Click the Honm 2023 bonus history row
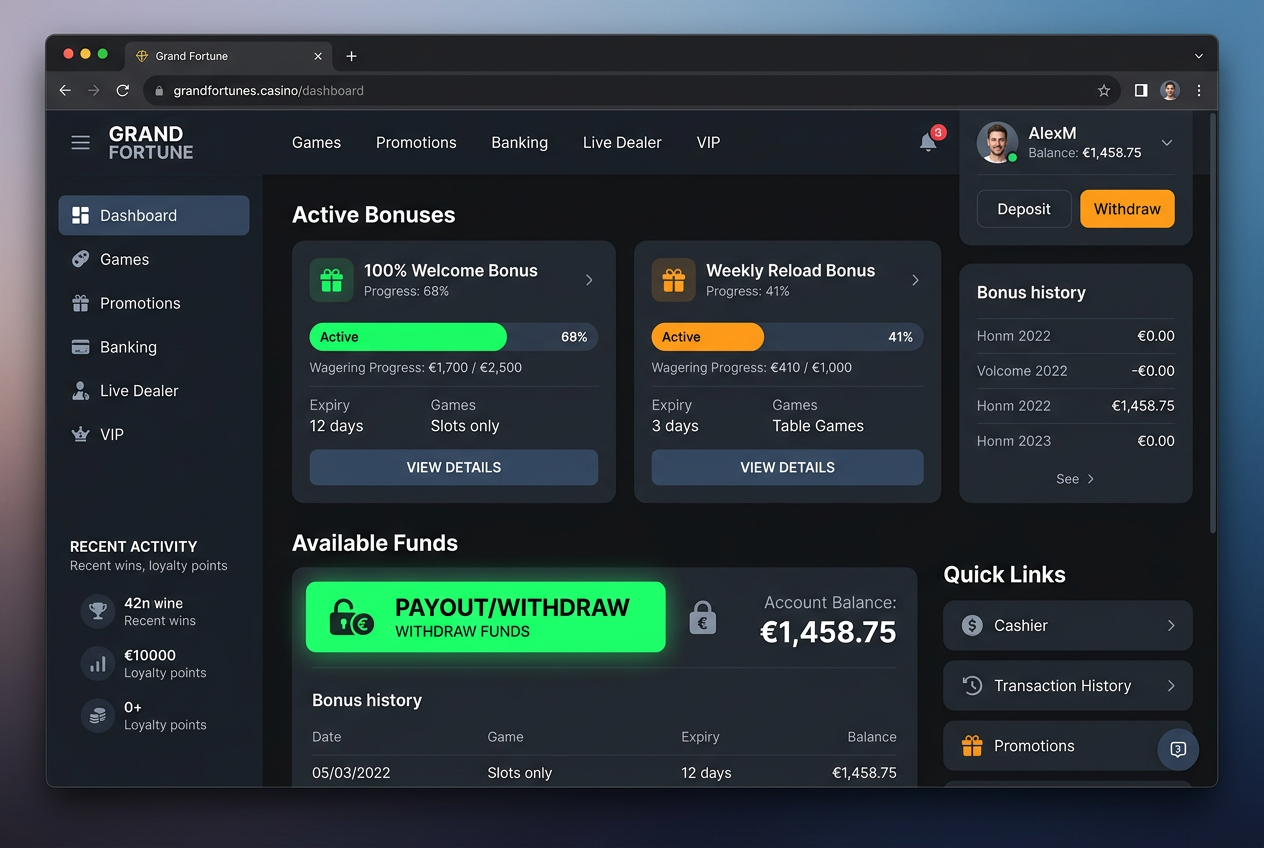1264x848 pixels. (x=1076, y=441)
